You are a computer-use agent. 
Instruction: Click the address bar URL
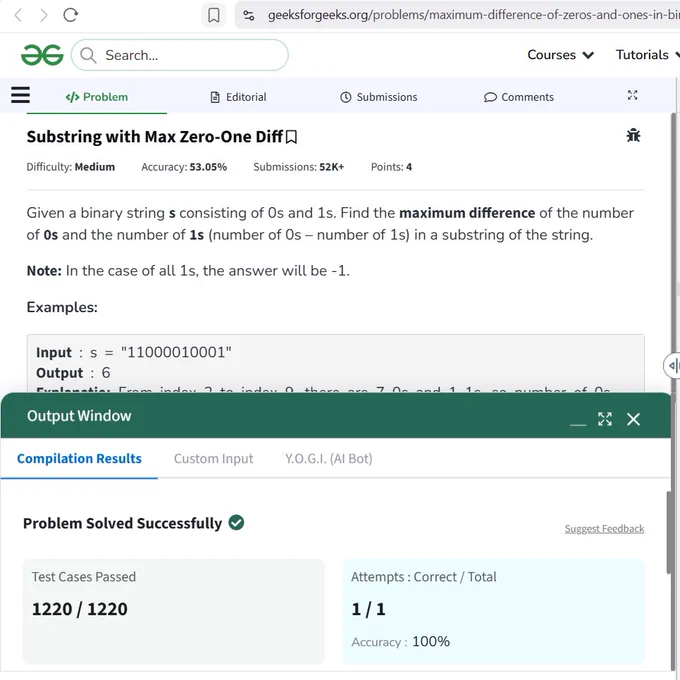point(473,15)
